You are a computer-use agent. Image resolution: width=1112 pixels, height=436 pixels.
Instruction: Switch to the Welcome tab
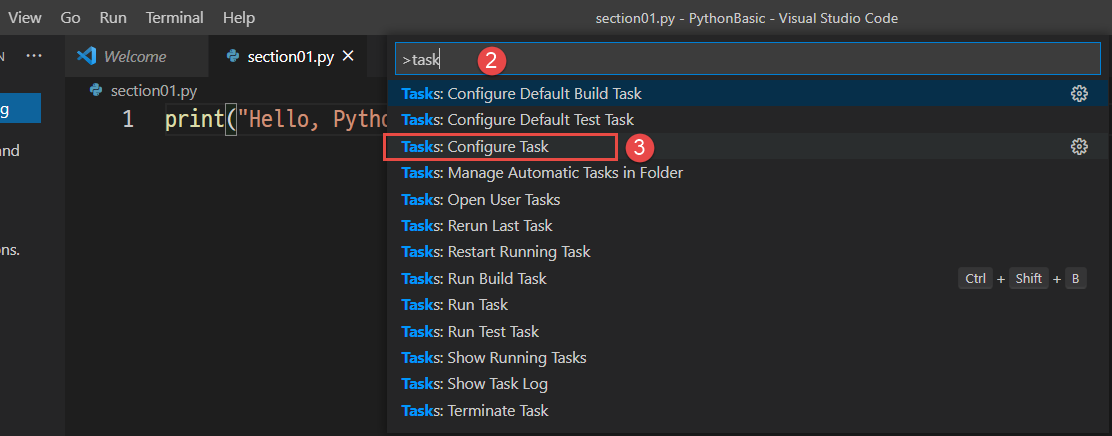click(x=136, y=57)
